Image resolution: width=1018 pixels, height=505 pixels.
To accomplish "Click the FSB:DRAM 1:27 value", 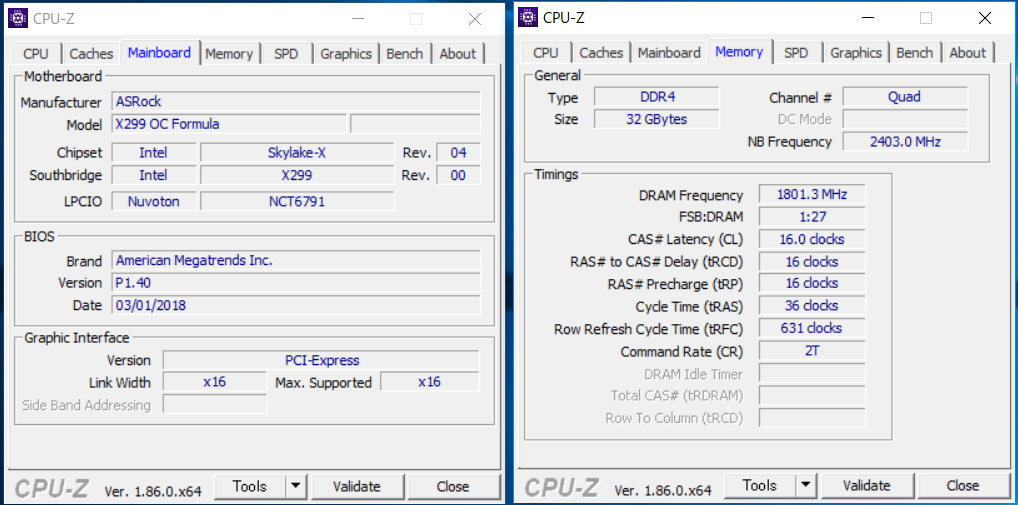I will [812, 216].
